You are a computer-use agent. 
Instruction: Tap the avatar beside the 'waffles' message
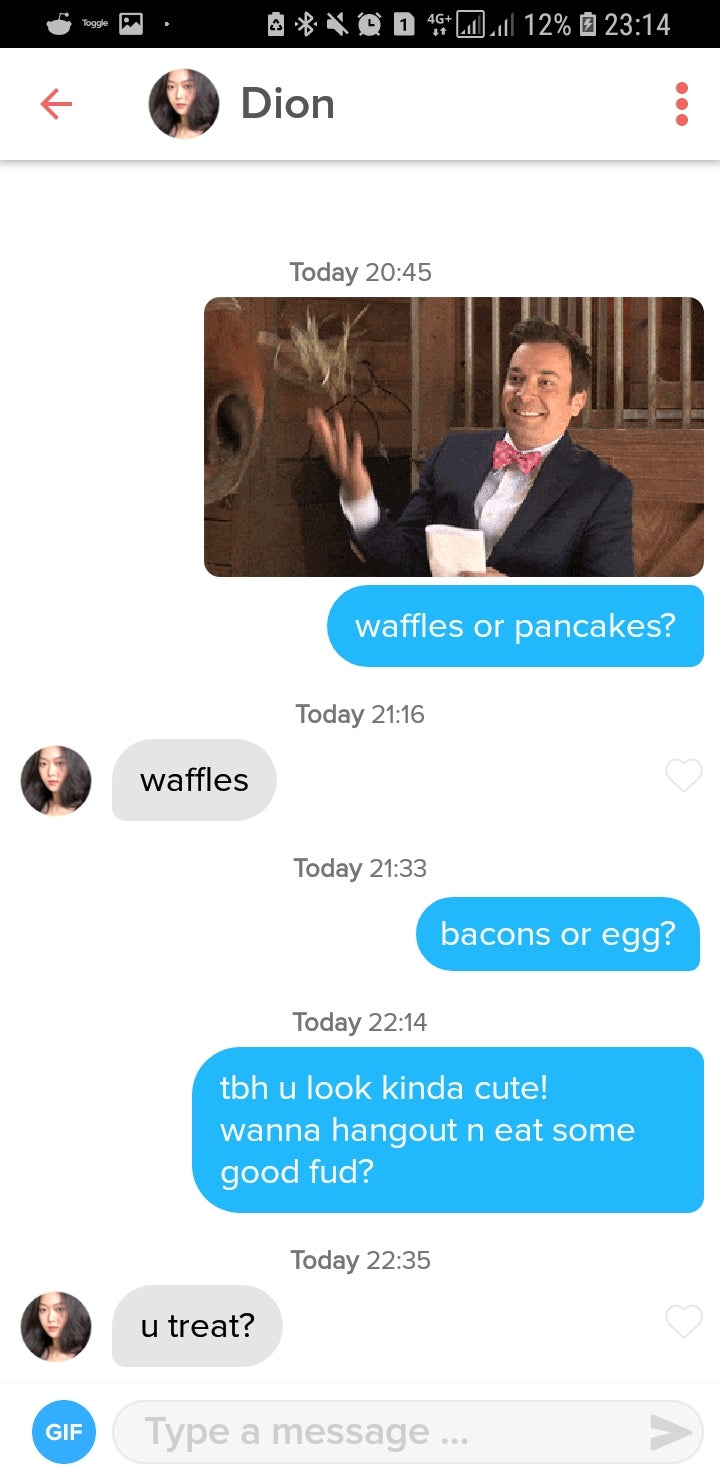(x=56, y=780)
